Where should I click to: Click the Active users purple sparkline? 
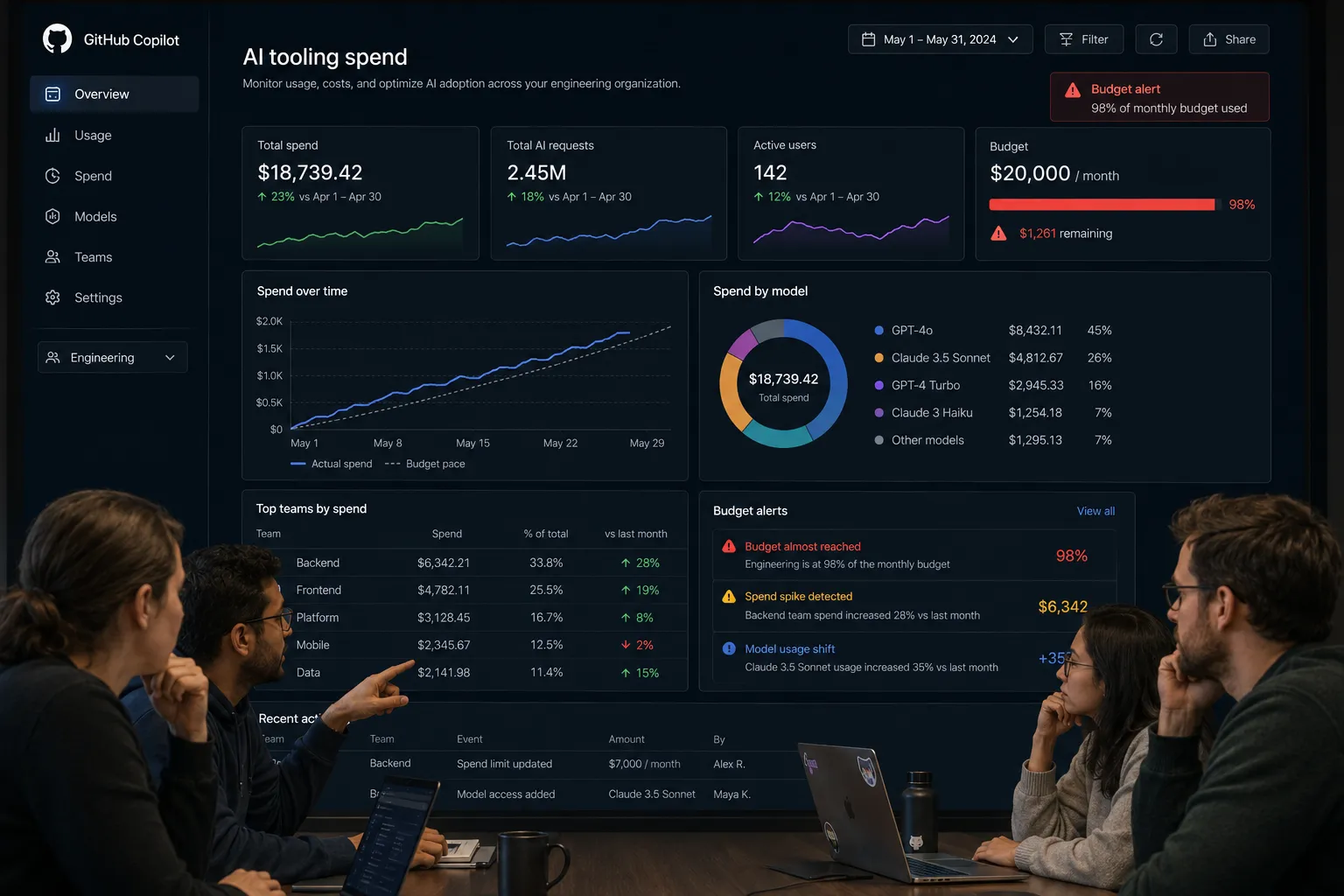tap(850, 229)
